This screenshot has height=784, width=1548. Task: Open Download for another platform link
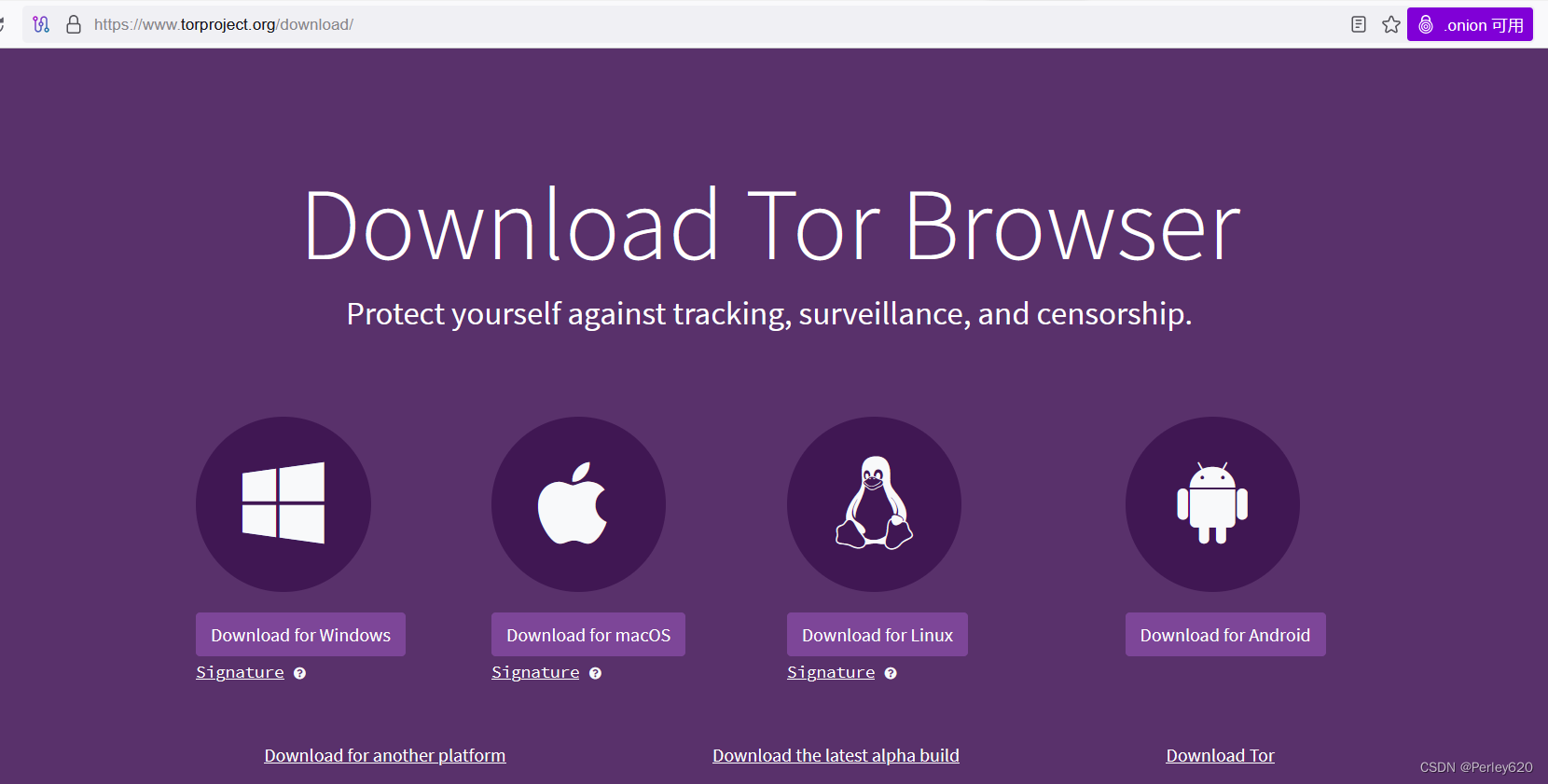coord(385,755)
